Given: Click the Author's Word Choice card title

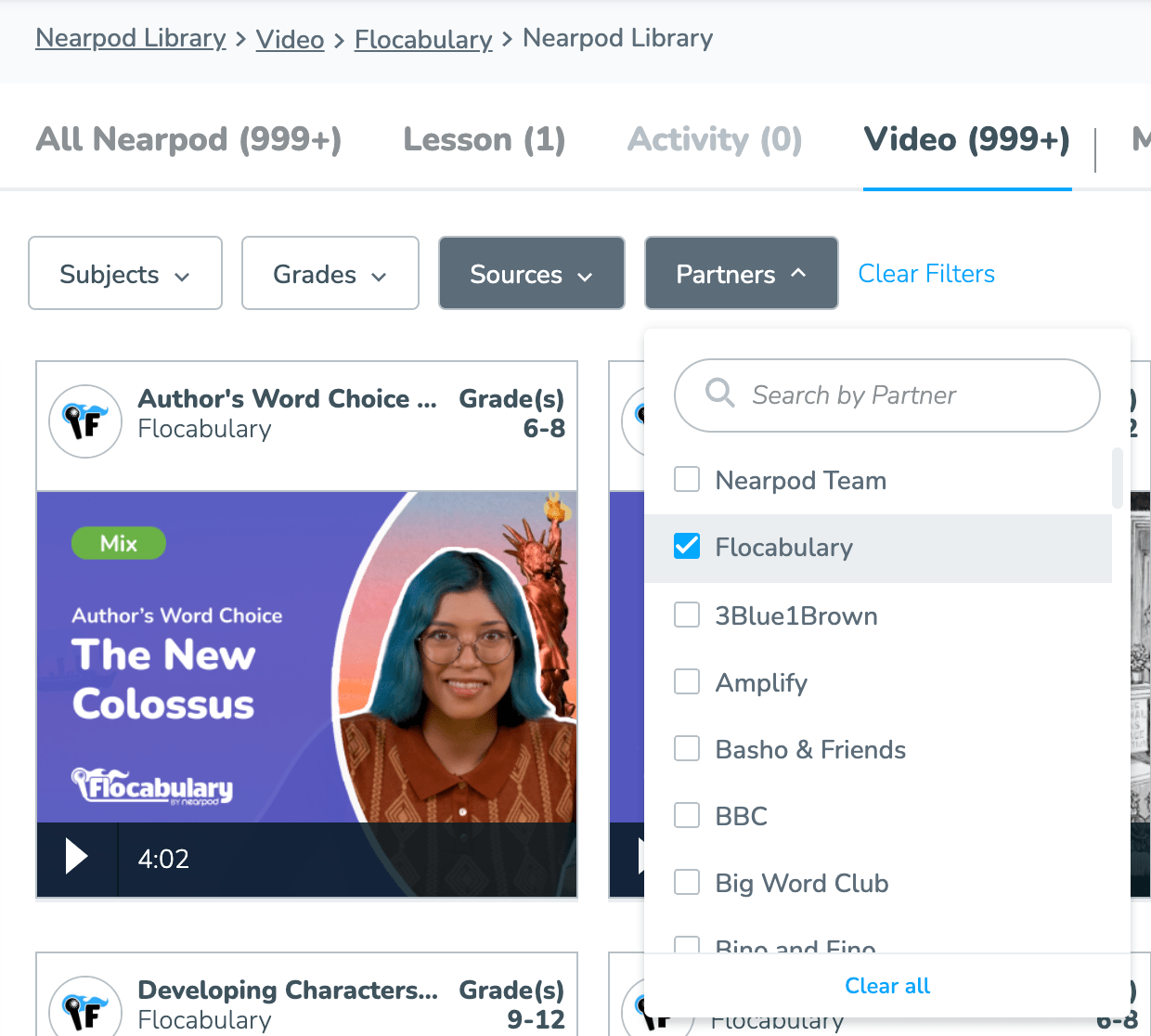Looking at the screenshot, I should [288, 398].
